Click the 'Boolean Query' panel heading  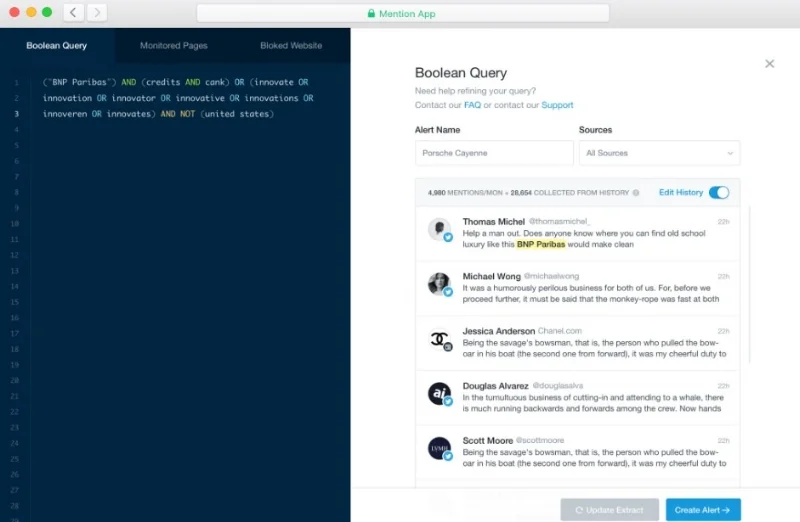(461, 73)
